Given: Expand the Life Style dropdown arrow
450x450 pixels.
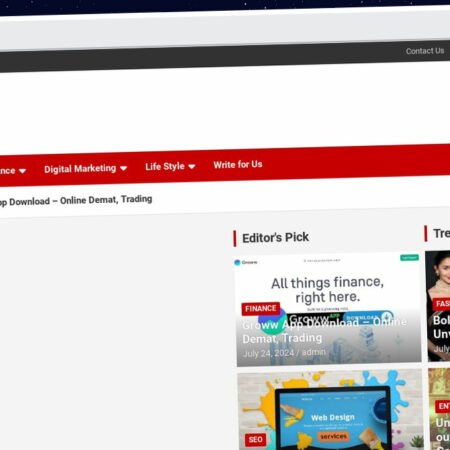Looking at the screenshot, I should tap(192, 166).
